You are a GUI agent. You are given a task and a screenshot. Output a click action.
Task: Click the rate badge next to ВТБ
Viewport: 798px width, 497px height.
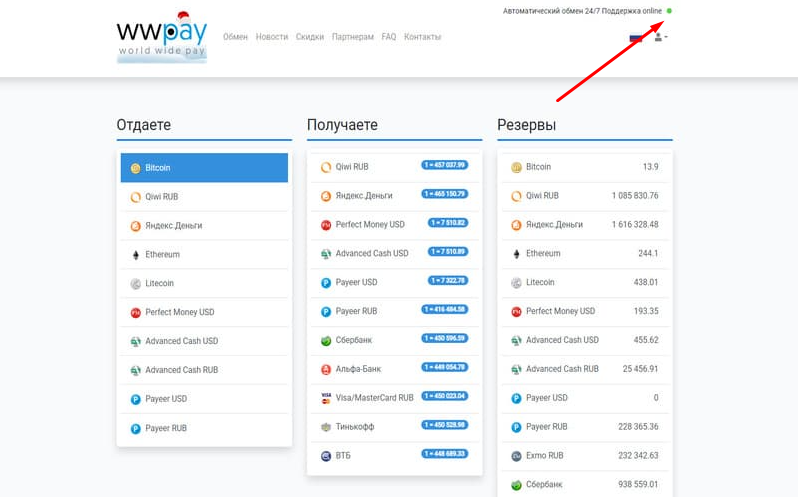pos(445,454)
